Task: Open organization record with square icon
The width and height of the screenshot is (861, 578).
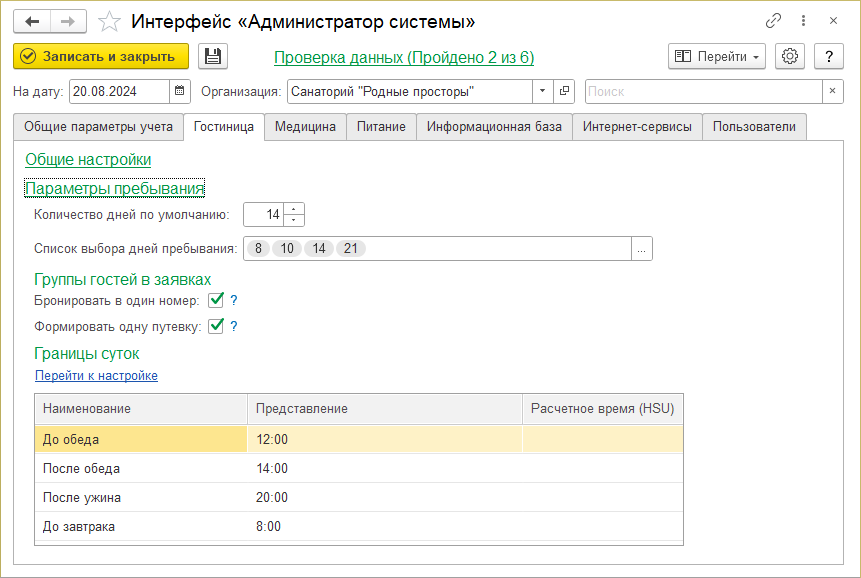Action: pyautogui.click(x=565, y=91)
